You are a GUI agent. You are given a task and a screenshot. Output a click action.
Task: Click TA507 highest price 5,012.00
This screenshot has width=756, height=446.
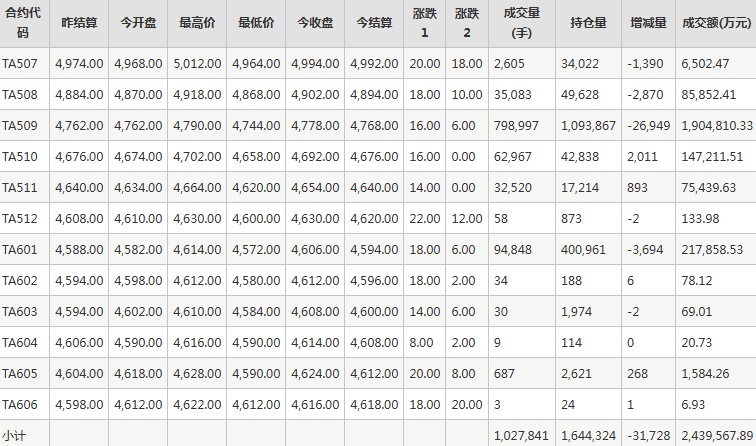(197, 64)
